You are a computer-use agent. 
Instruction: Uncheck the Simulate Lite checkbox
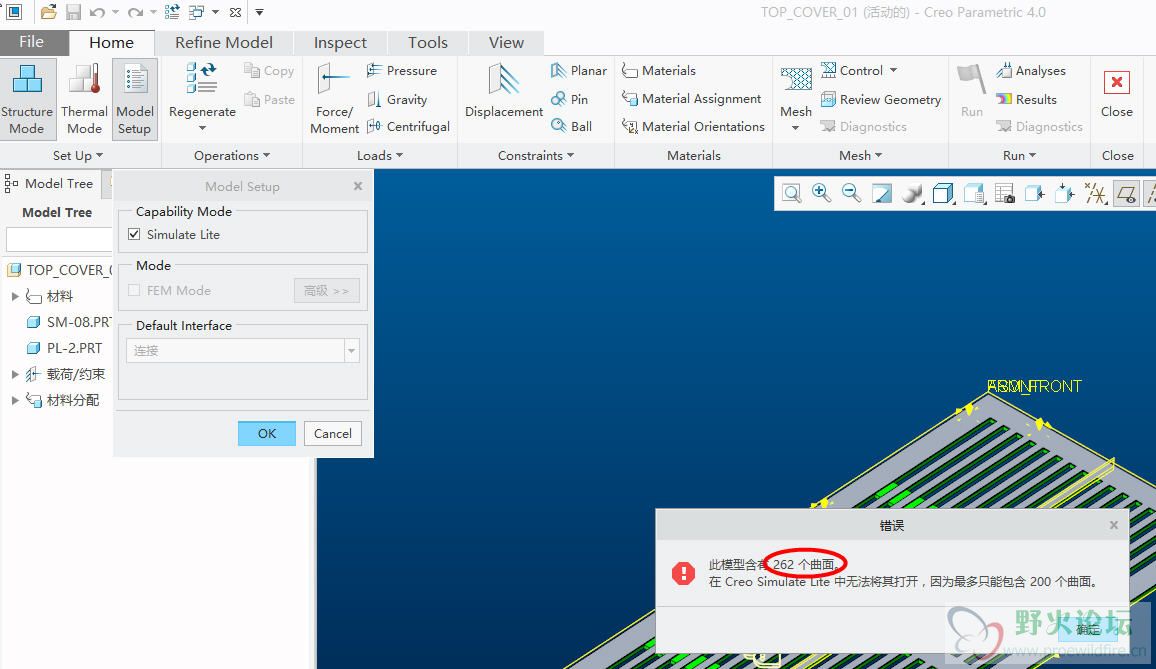pos(133,234)
